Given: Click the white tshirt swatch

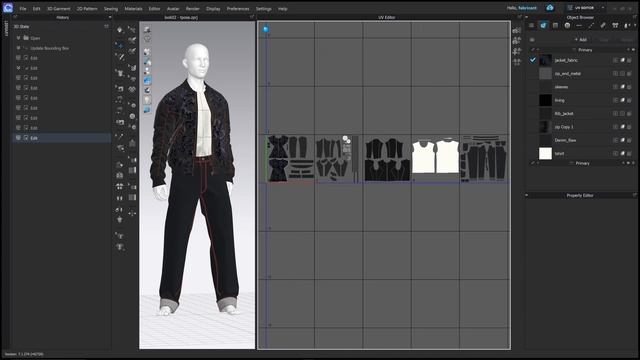Looking at the screenshot, I should 545,153.
